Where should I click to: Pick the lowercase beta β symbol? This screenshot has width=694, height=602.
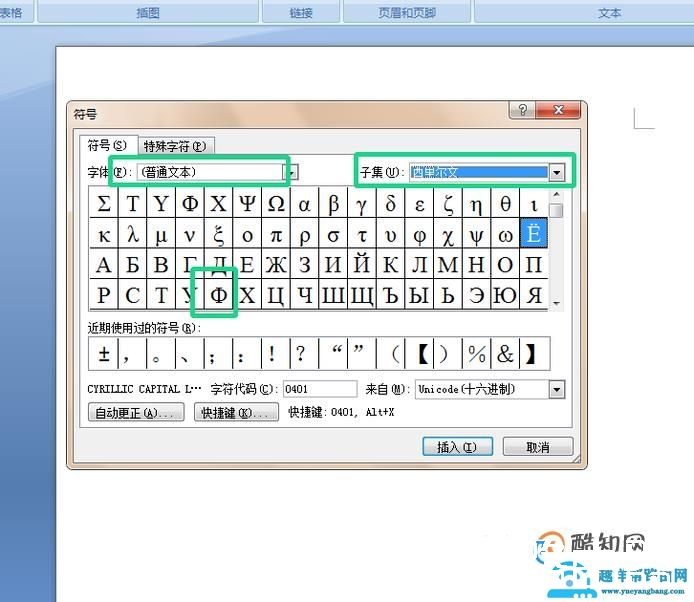(334, 203)
